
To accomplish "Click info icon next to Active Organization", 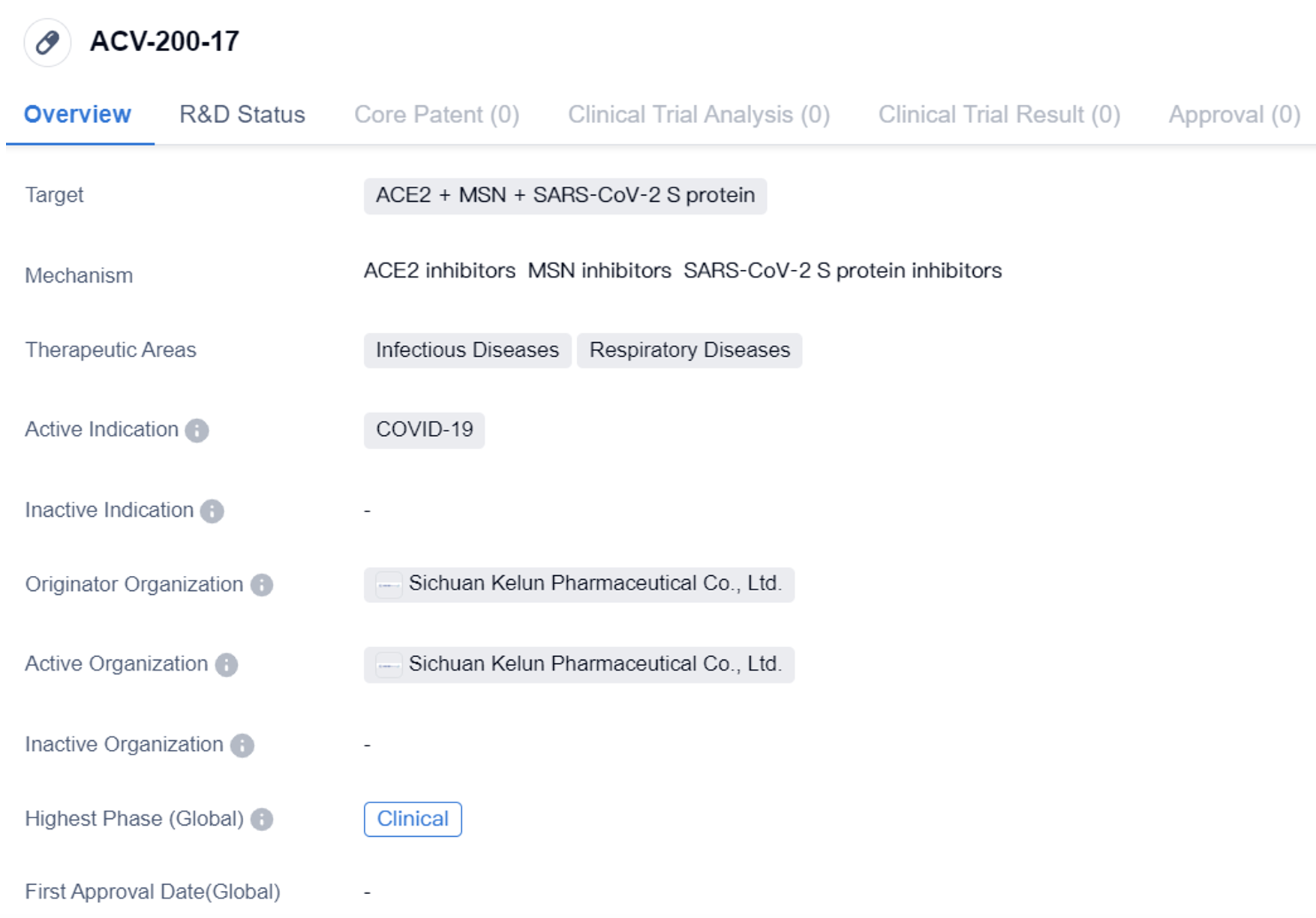I will 226,664.
